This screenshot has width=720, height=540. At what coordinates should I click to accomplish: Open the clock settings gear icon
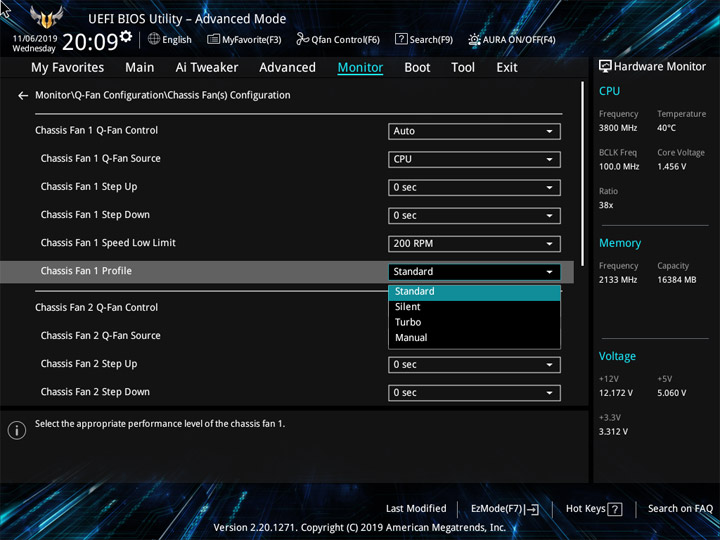click(x=125, y=36)
